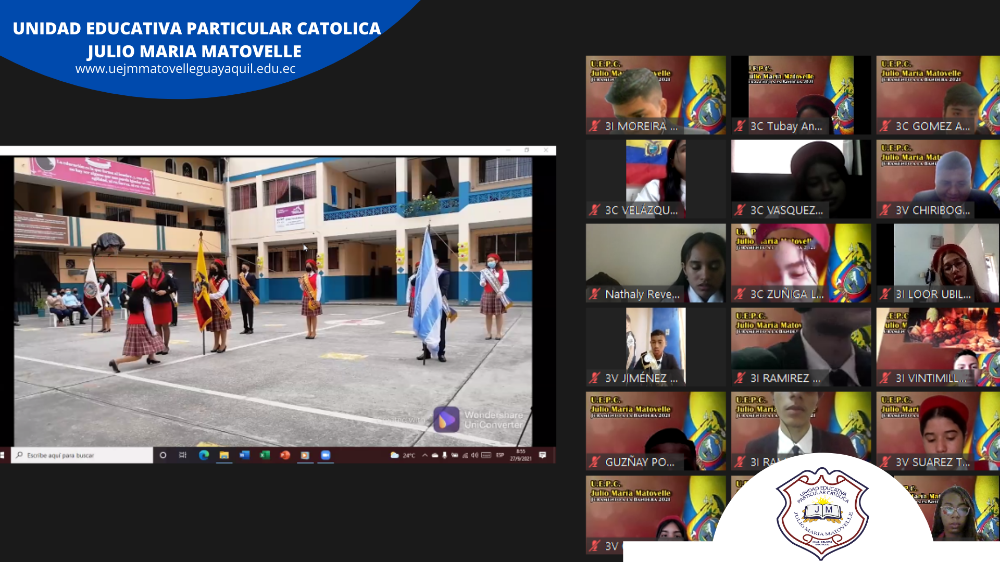This screenshot has width=1000, height=562.
Task: Click muted mic icon on GUZÑAY PO tile
Action: click(595, 462)
